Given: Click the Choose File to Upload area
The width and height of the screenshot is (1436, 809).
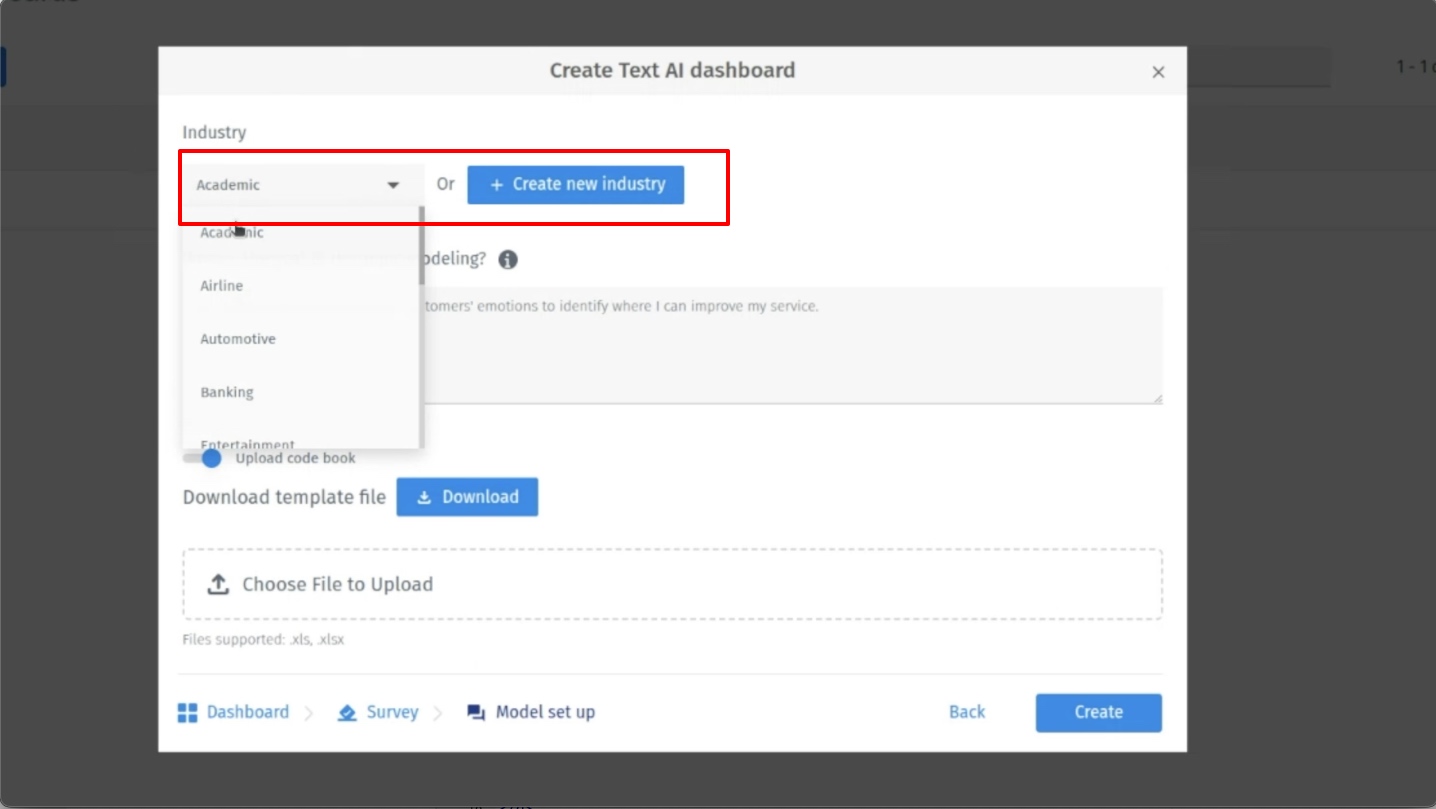Looking at the screenshot, I should [x=672, y=584].
